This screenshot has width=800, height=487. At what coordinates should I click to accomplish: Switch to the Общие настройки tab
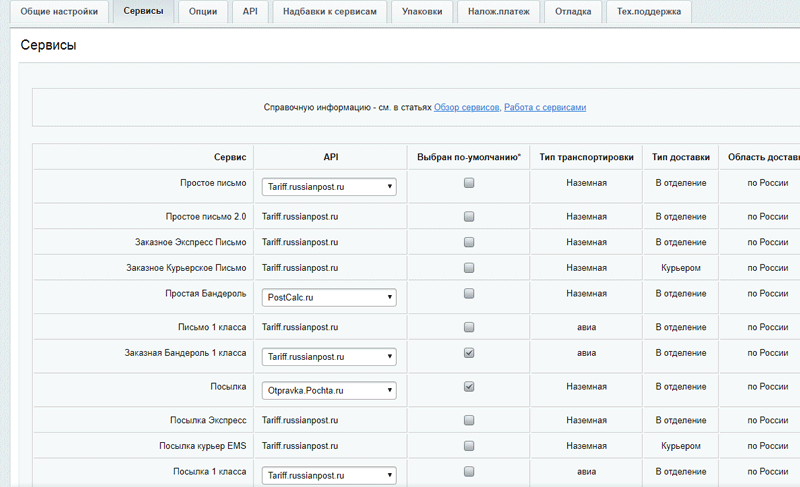58,12
